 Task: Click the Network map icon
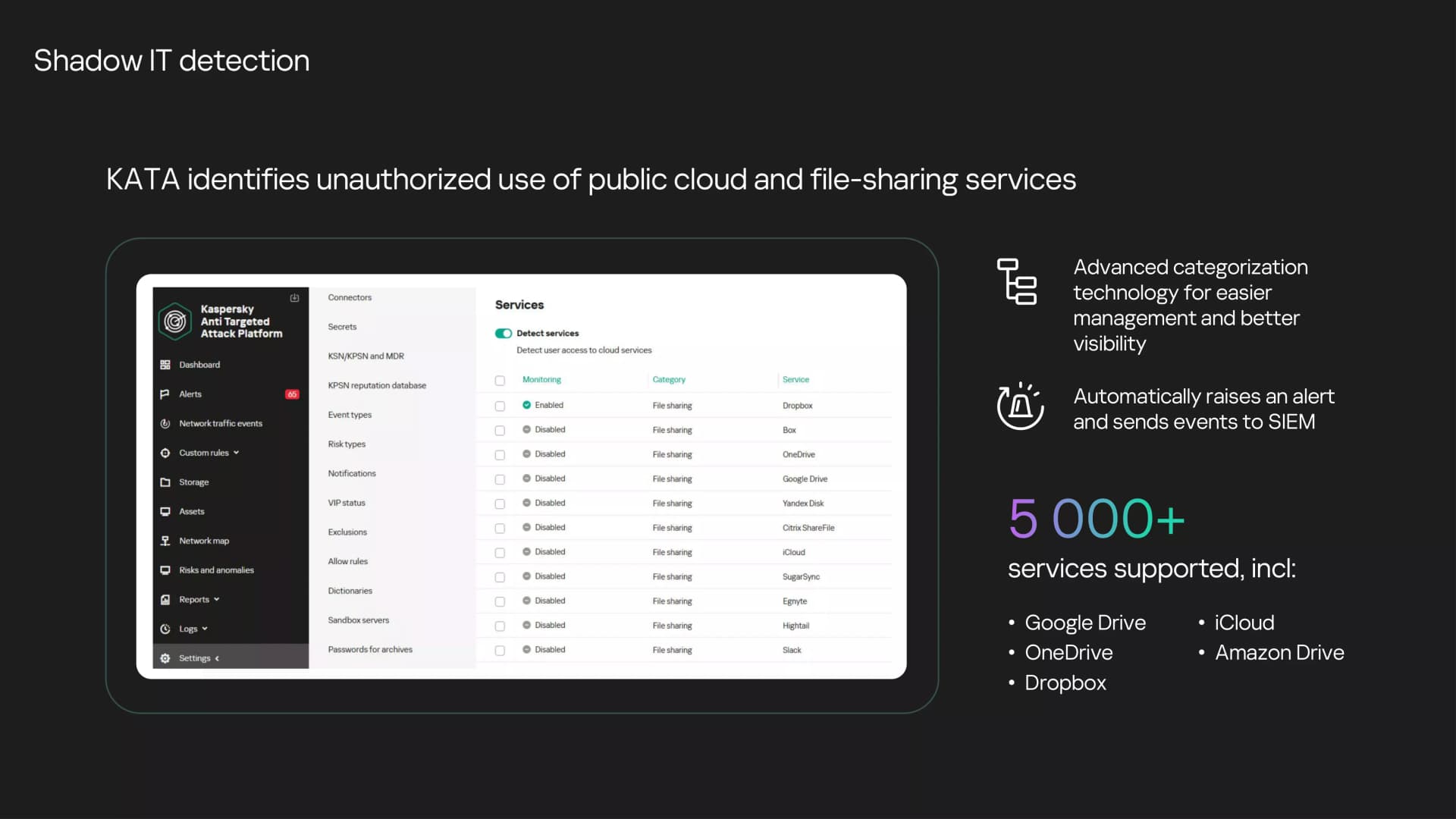(x=165, y=541)
